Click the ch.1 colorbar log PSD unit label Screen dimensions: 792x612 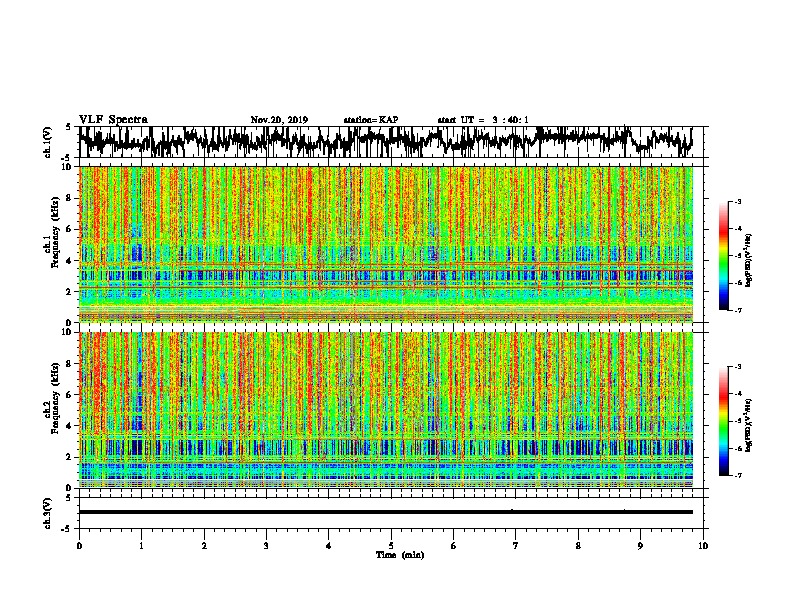[x=749, y=260]
